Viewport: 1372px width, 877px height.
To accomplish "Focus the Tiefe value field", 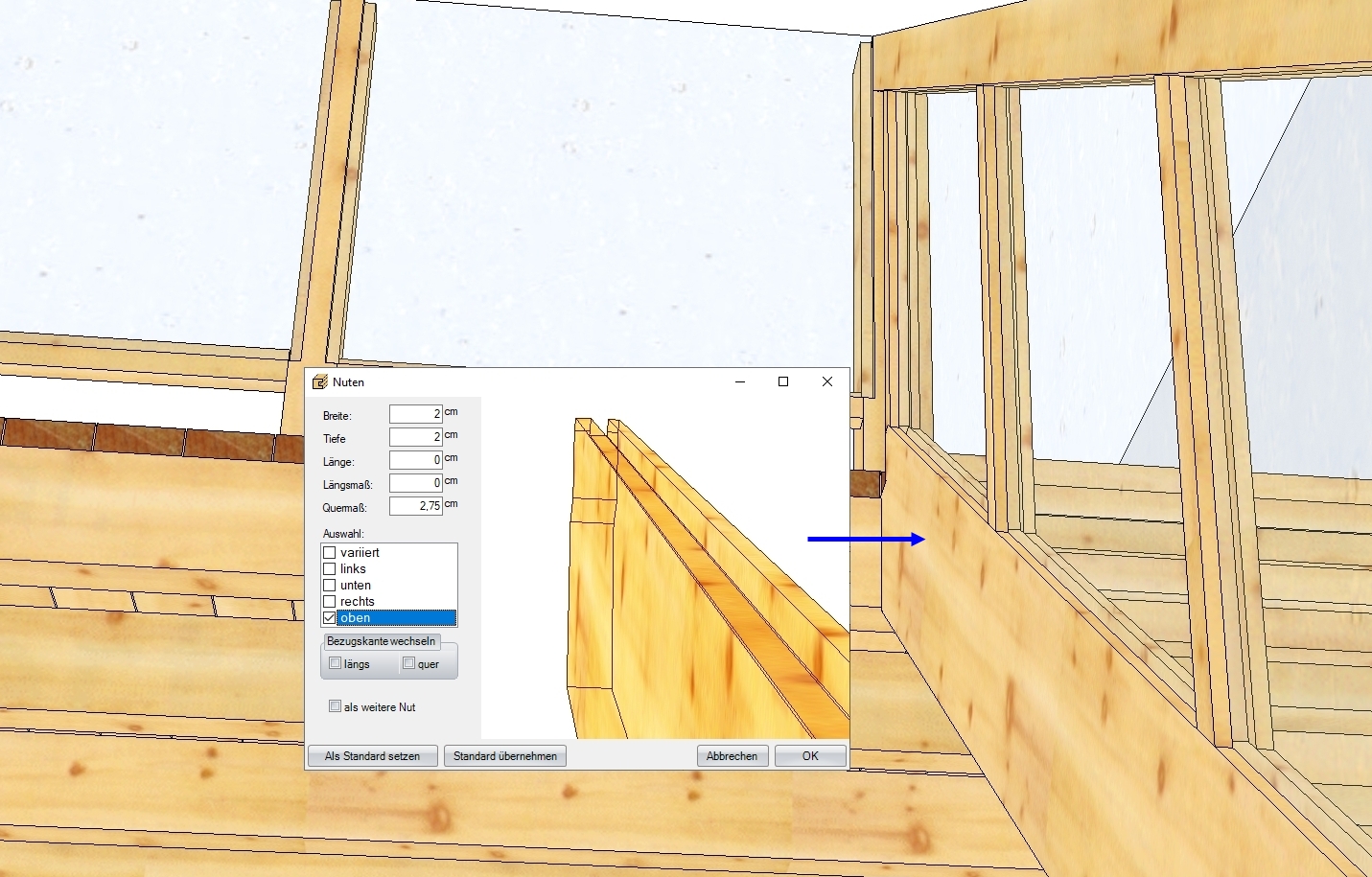I will coord(415,437).
